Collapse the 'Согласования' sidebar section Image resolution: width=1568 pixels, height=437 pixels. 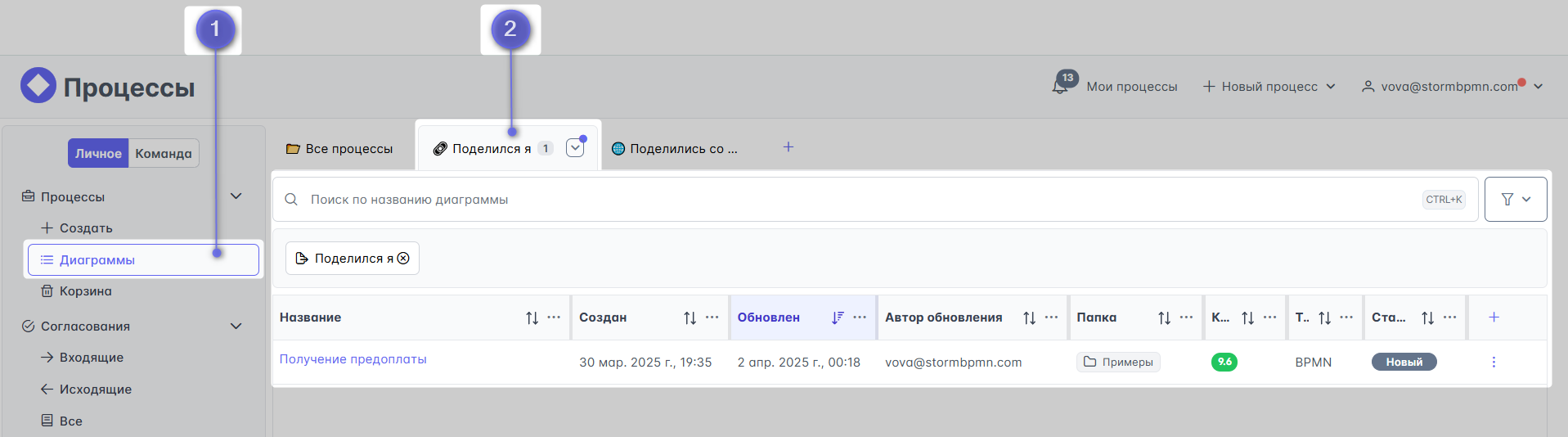[x=236, y=326]
